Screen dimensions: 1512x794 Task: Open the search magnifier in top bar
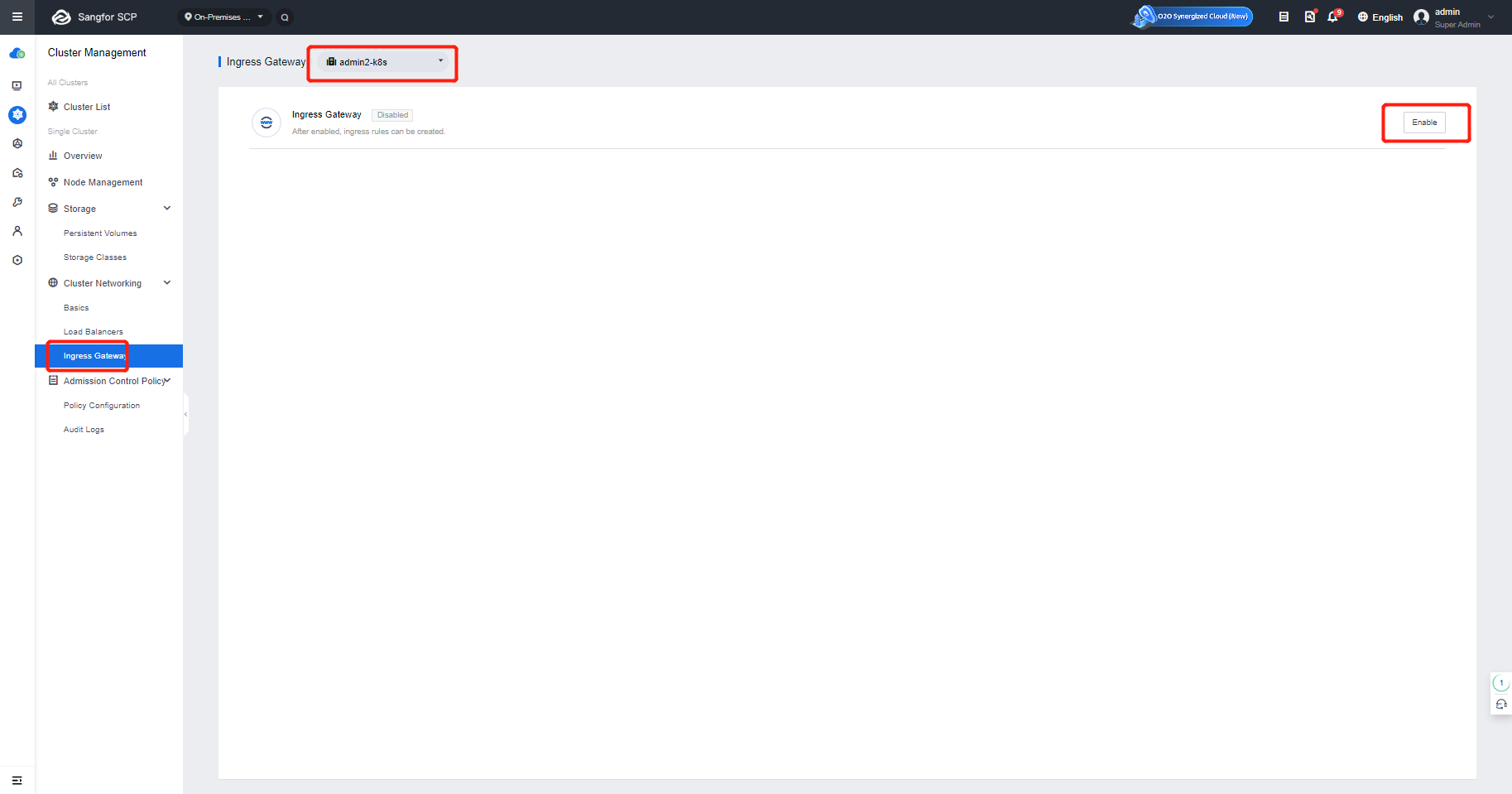(285, 17)
